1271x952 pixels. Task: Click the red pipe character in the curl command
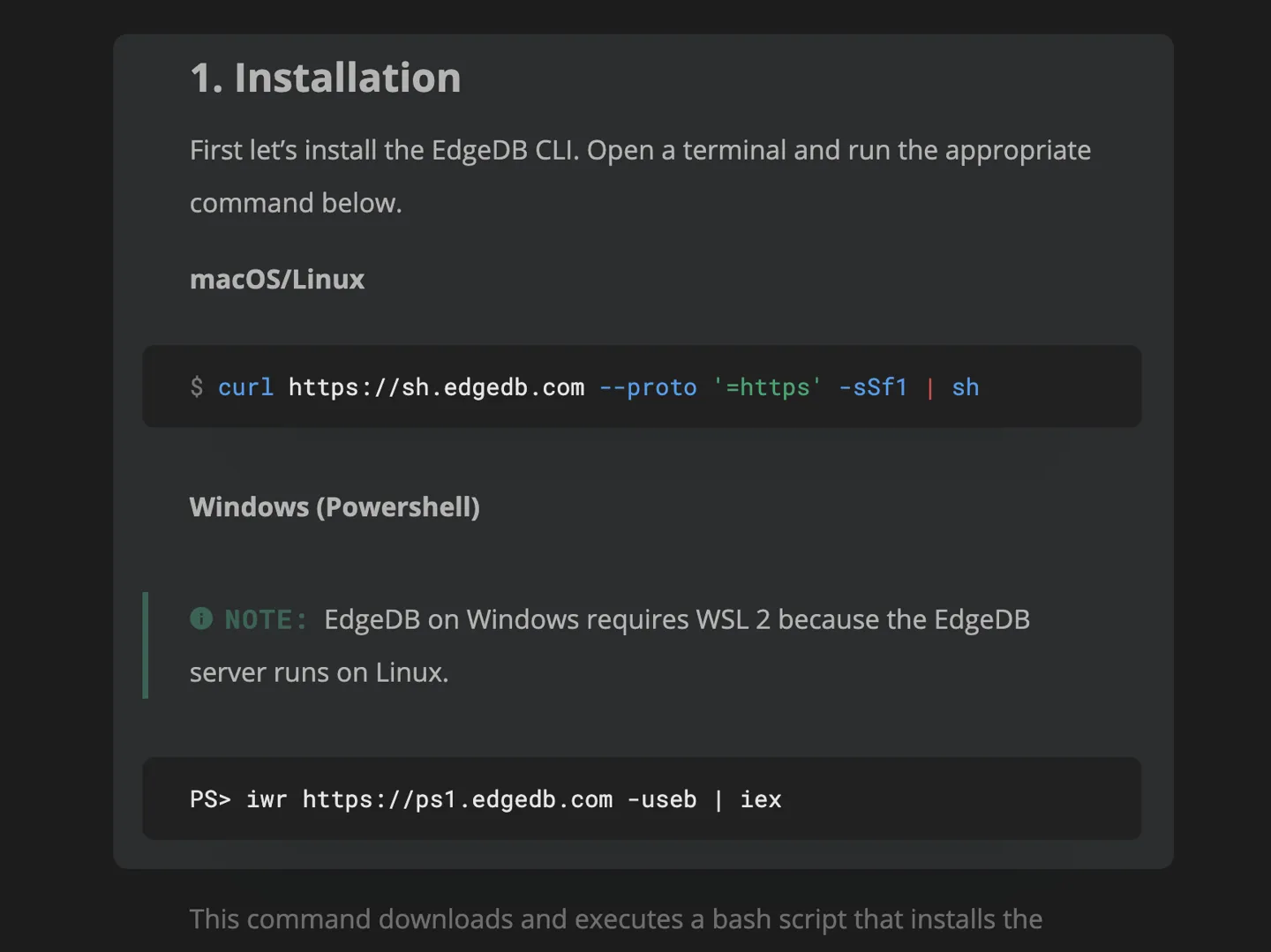pos(929,387)
